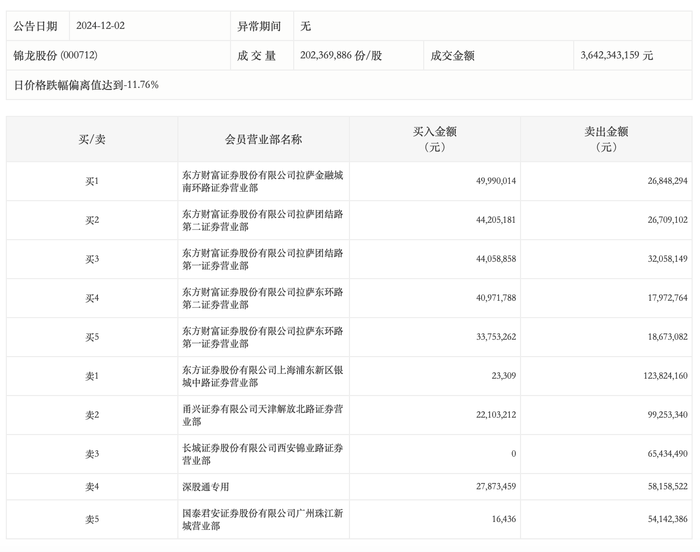Select the 买3 row label
Viewport: 700px width, 552px height.
tap(92, 259)
